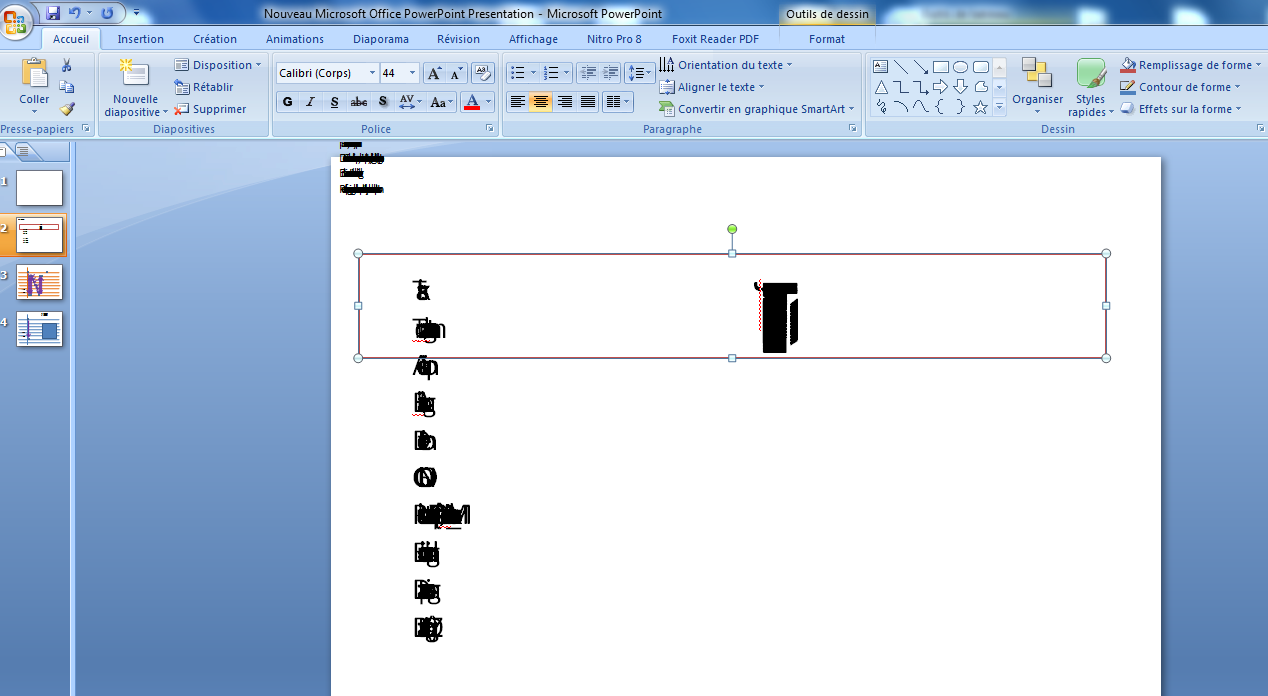Open the line spacing dropdown
Screen dimensions: 1268x696
639,73
